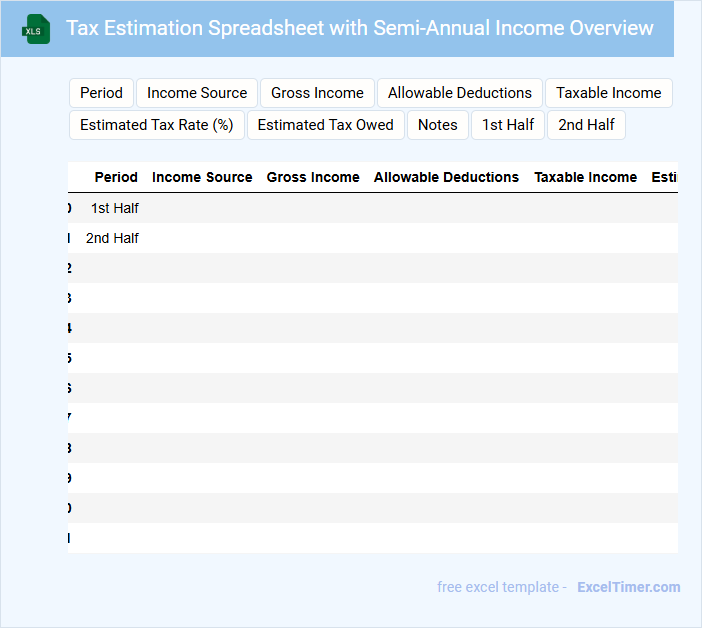Select the Estimated Tax Rate (%) tag

tap(156, 125)
